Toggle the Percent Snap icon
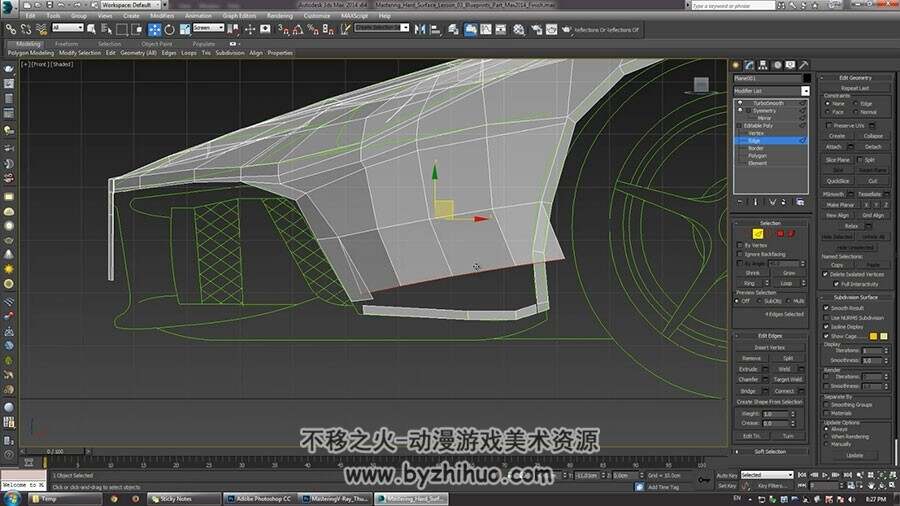900x506 pixels. pos(313,29)
